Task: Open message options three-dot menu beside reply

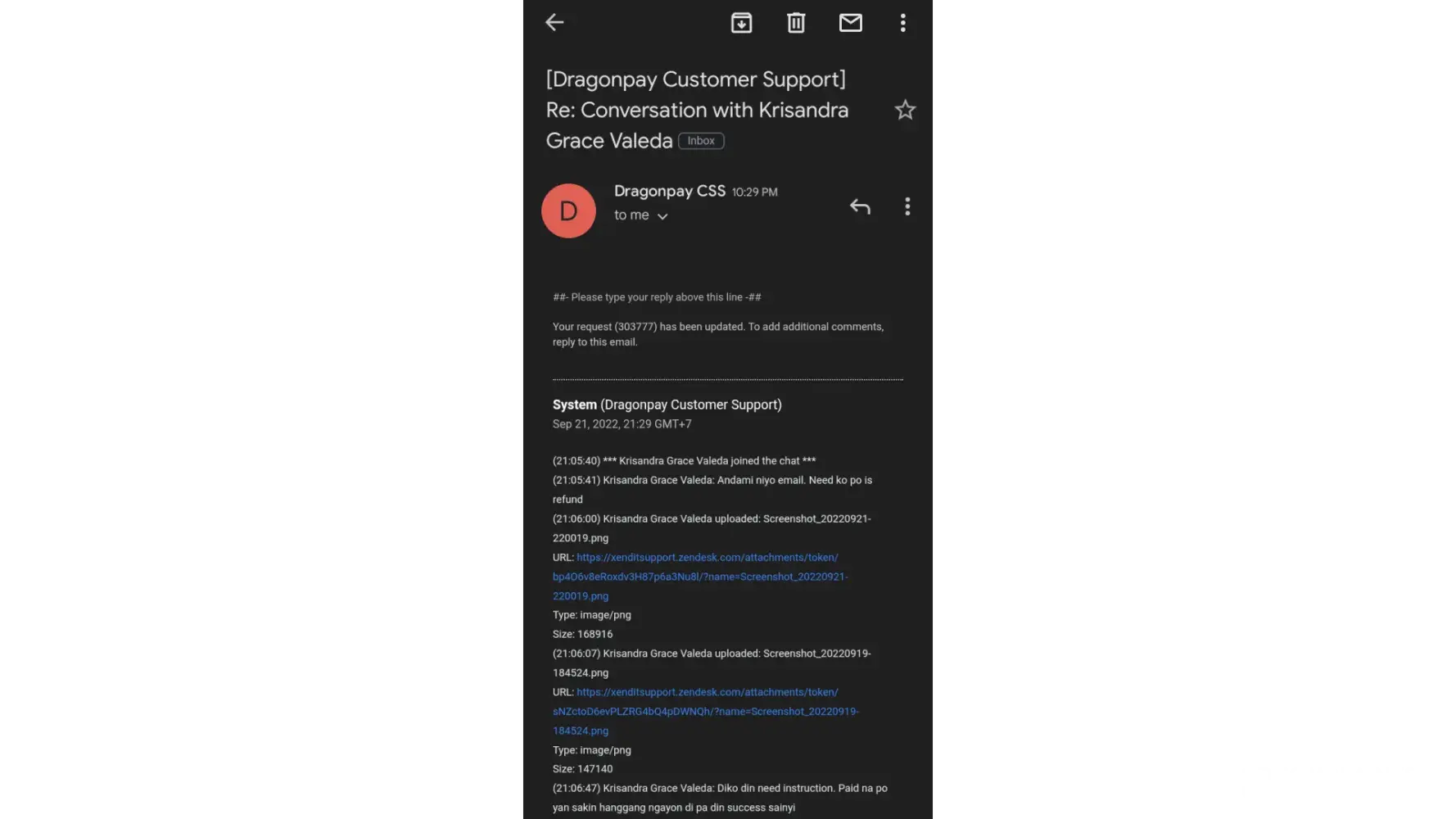Action: tap(907, 206)
